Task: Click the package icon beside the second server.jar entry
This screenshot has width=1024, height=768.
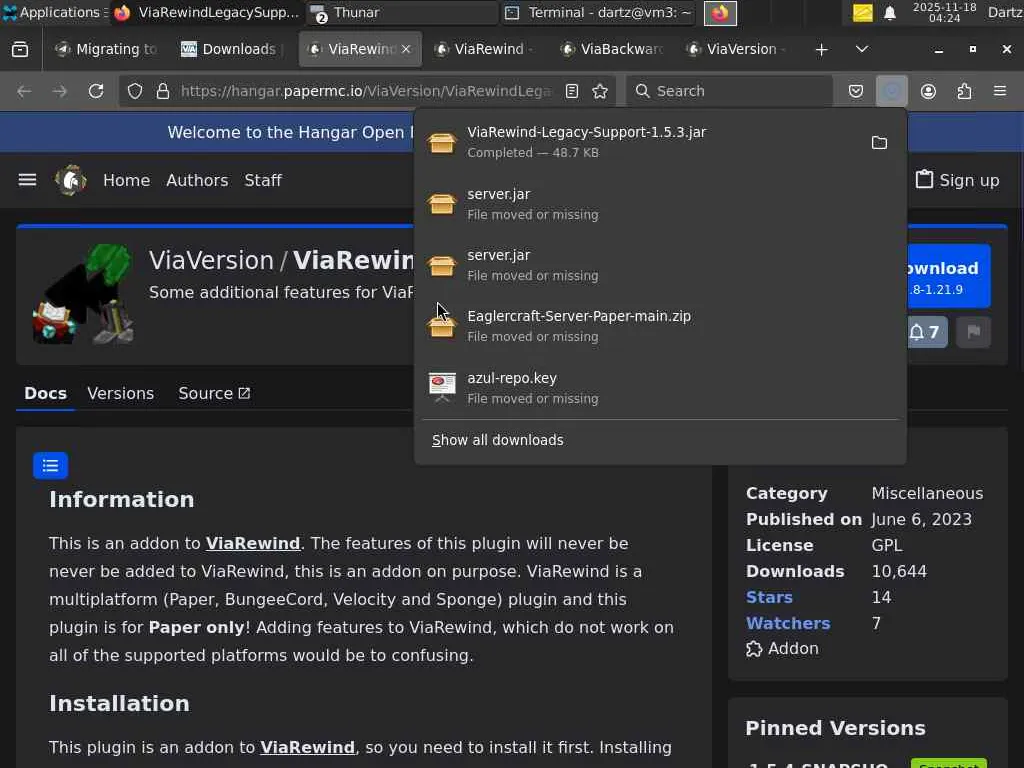Action: 441,265
